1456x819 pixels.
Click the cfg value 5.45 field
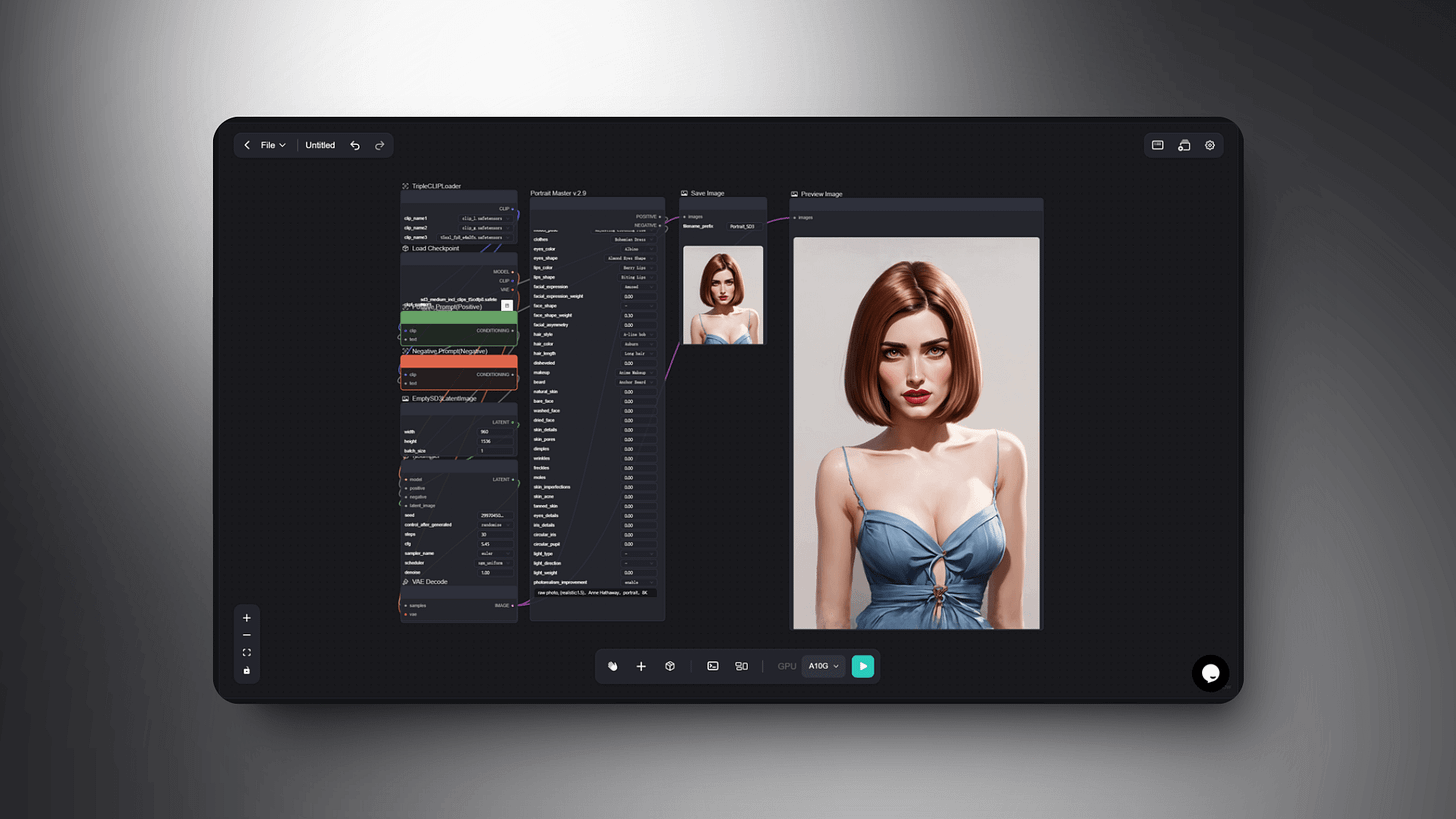point(496,544)
